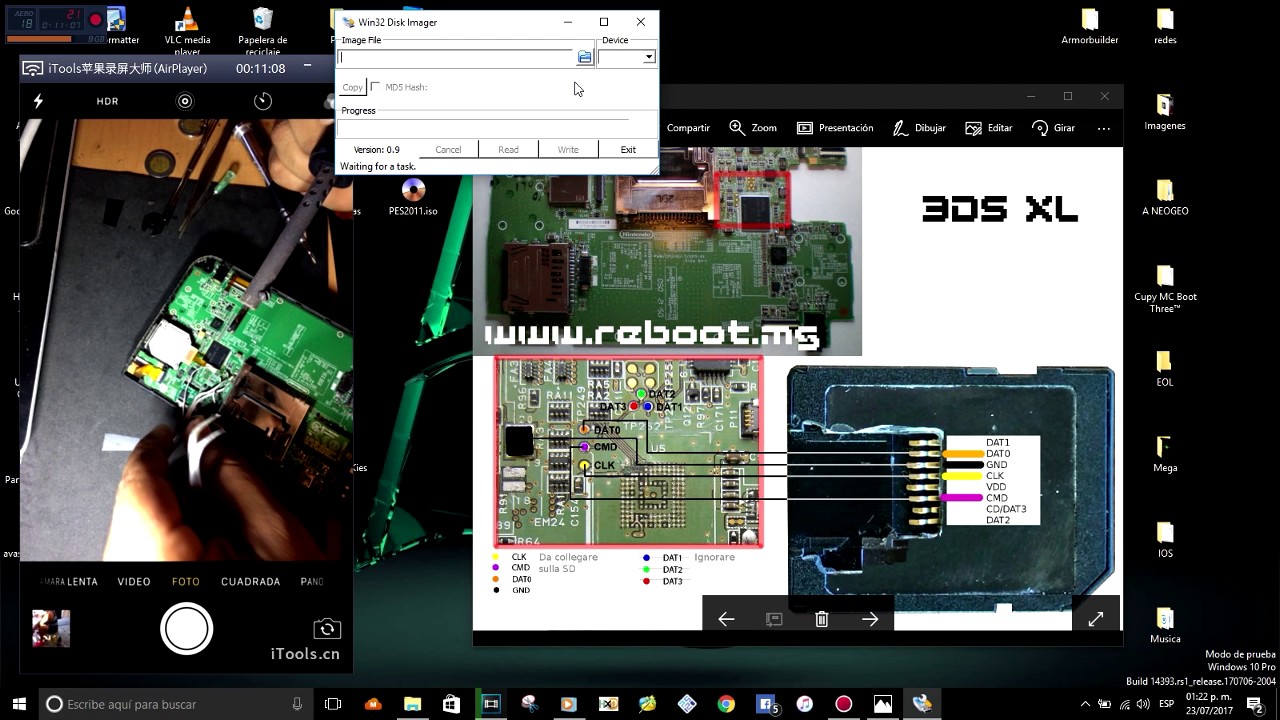The image size is (1280, 720).
Task: Tap the white camera shutter button
Action: (x=186, y=629)
